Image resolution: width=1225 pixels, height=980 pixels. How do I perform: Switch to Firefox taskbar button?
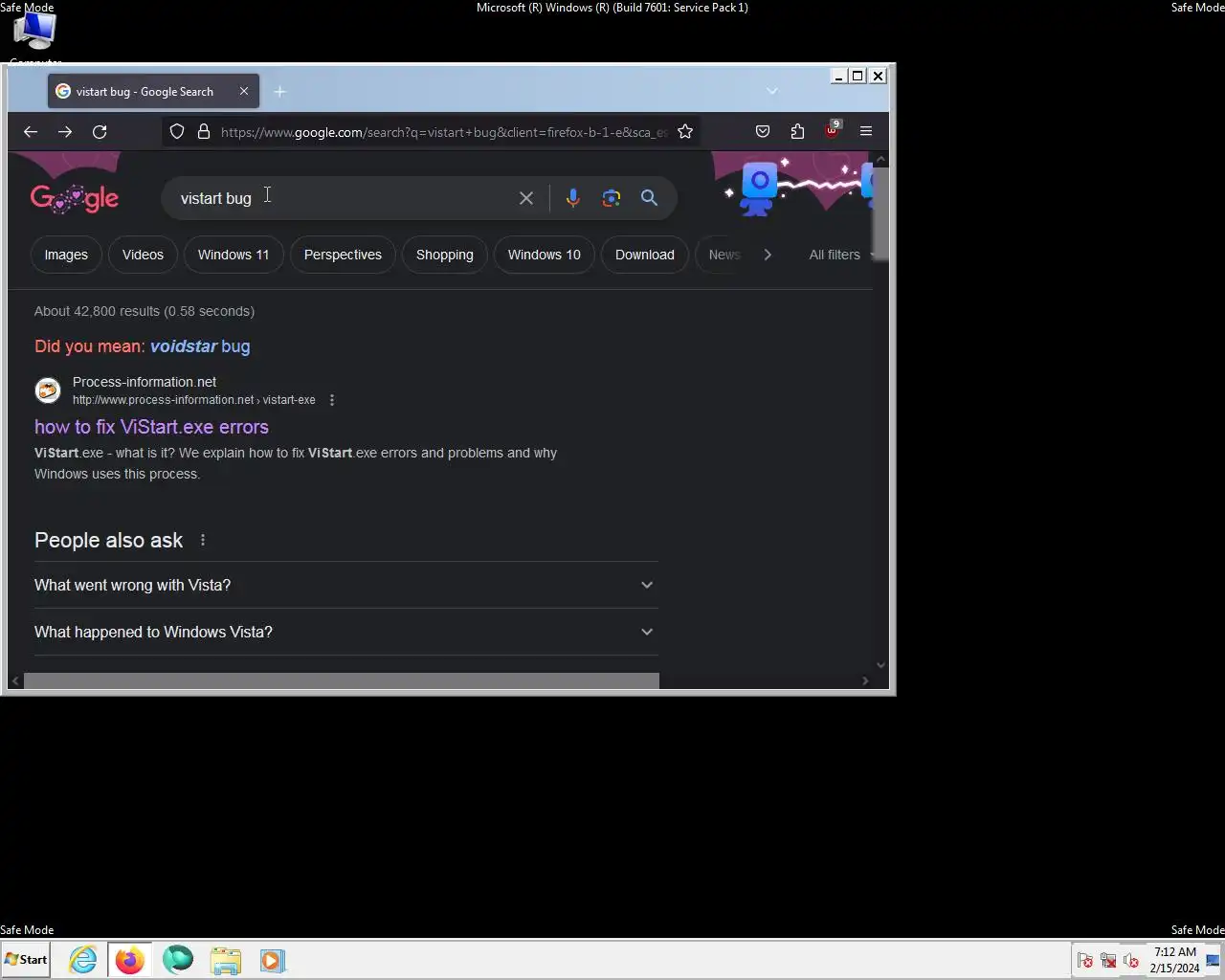click(129, 960)
